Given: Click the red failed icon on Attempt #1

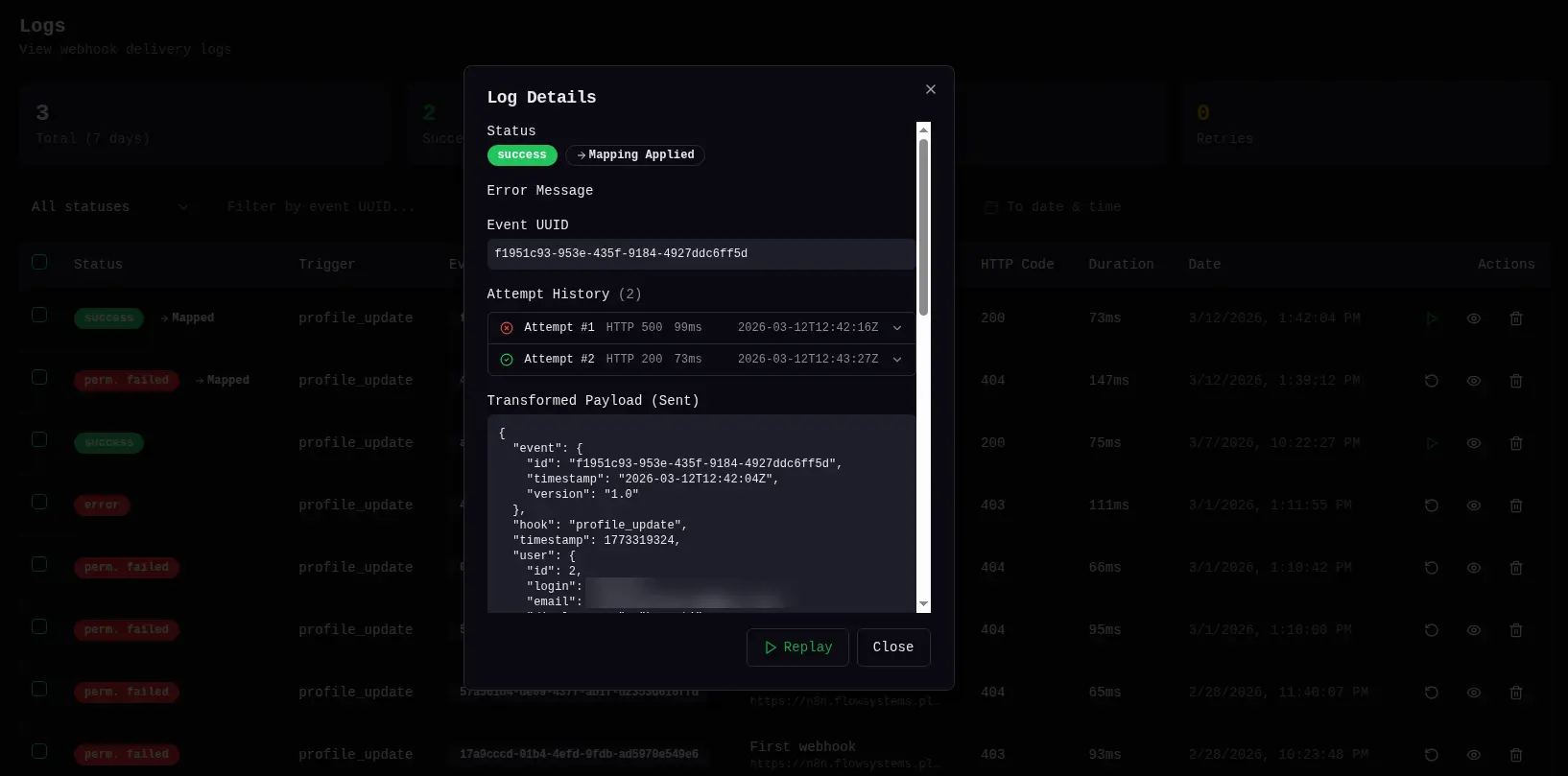Looking at the screenshot, I should [507, 328].
